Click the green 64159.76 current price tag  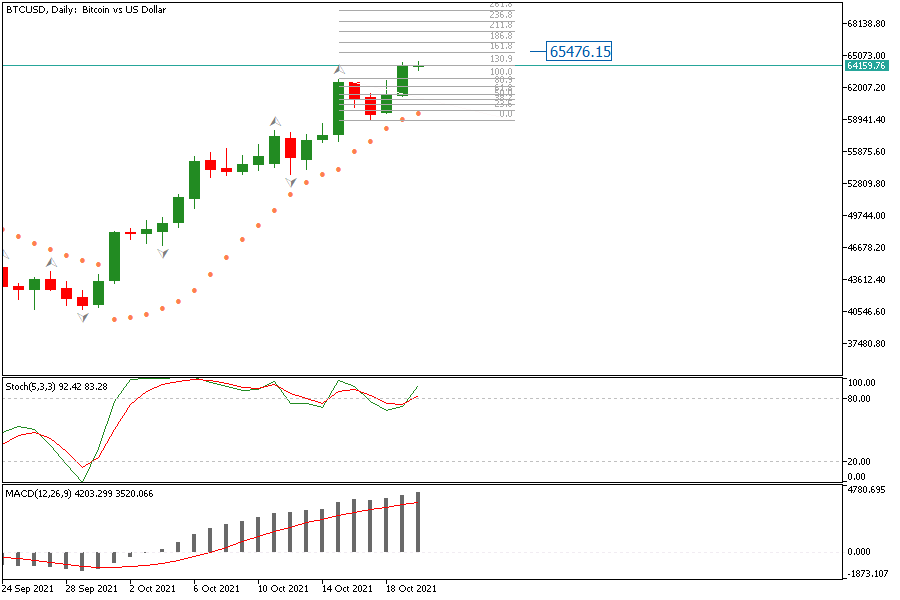tap(866, 66)
